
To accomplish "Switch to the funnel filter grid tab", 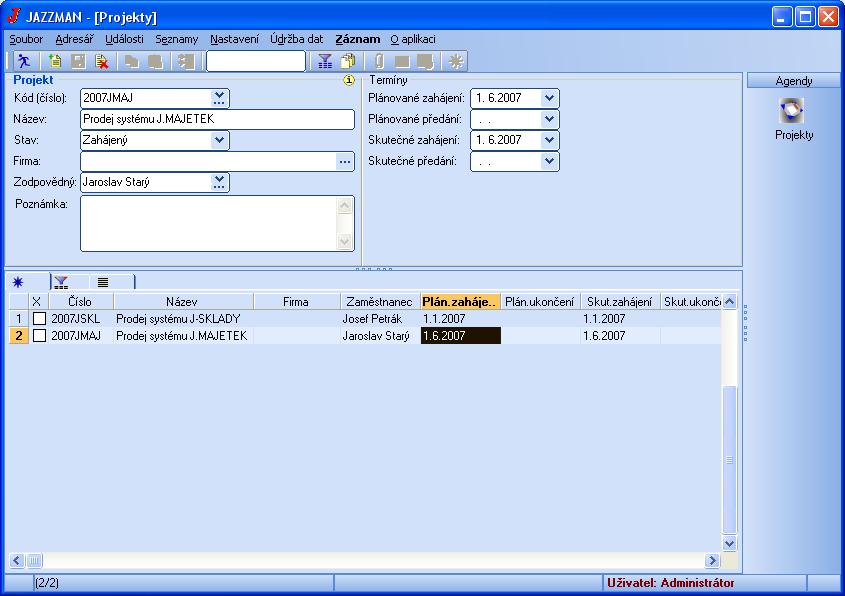I will (x=61, y=282).
